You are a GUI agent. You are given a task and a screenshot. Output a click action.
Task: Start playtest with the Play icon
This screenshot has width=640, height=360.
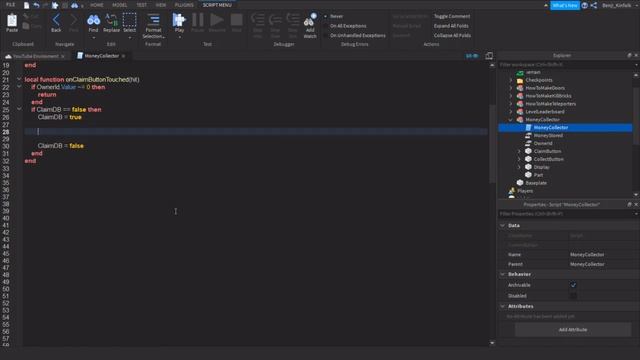click(179, 20)
